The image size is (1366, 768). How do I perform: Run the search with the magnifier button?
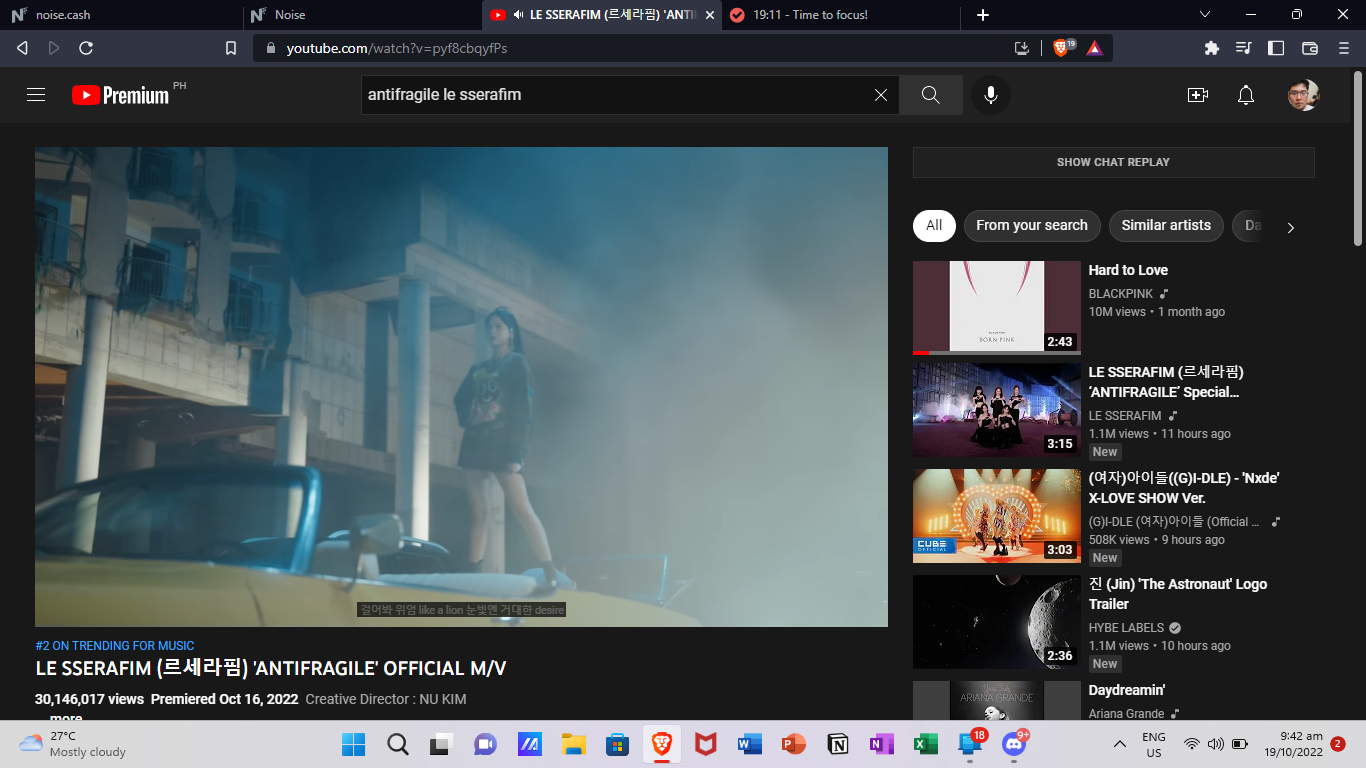tap(931, 95)
